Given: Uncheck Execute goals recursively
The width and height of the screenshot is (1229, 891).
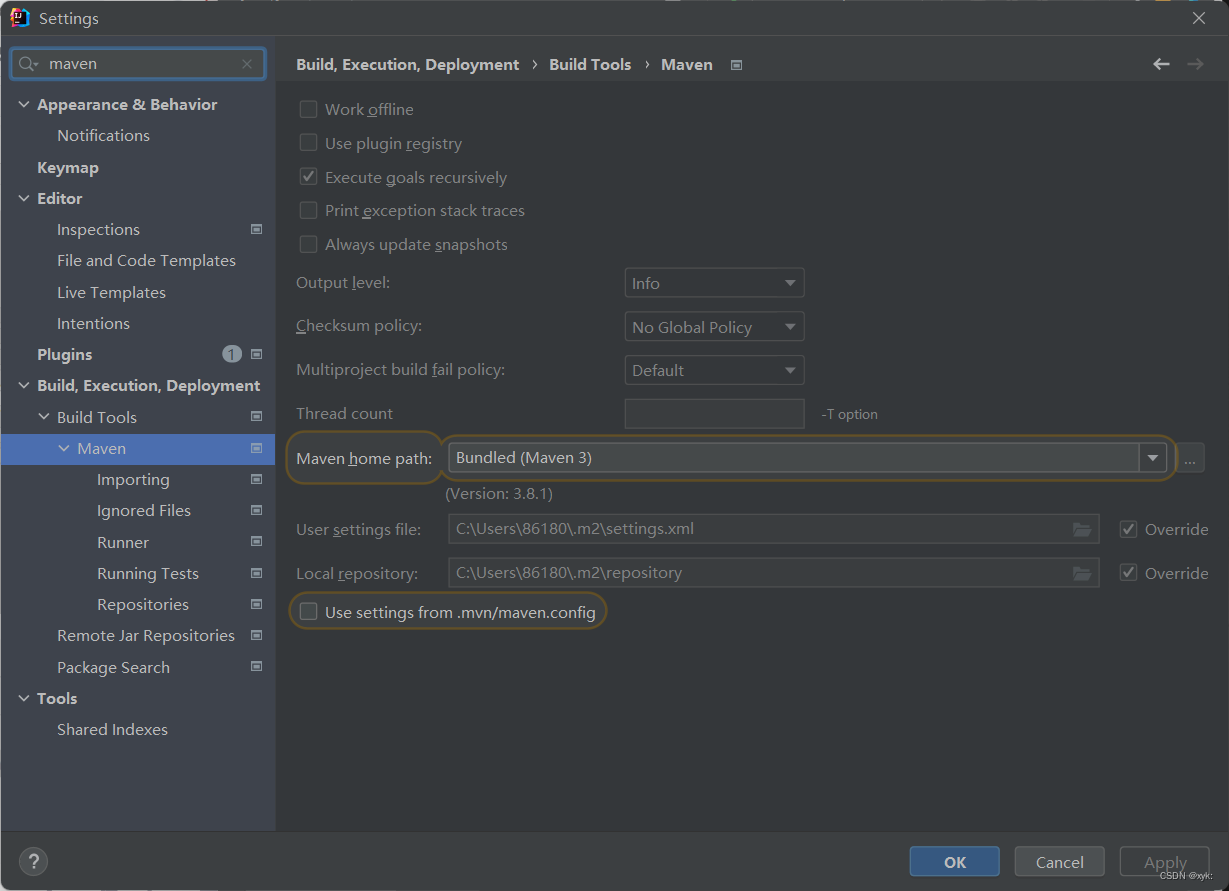Looking at the screenshot, I should (x=308, y=177).
